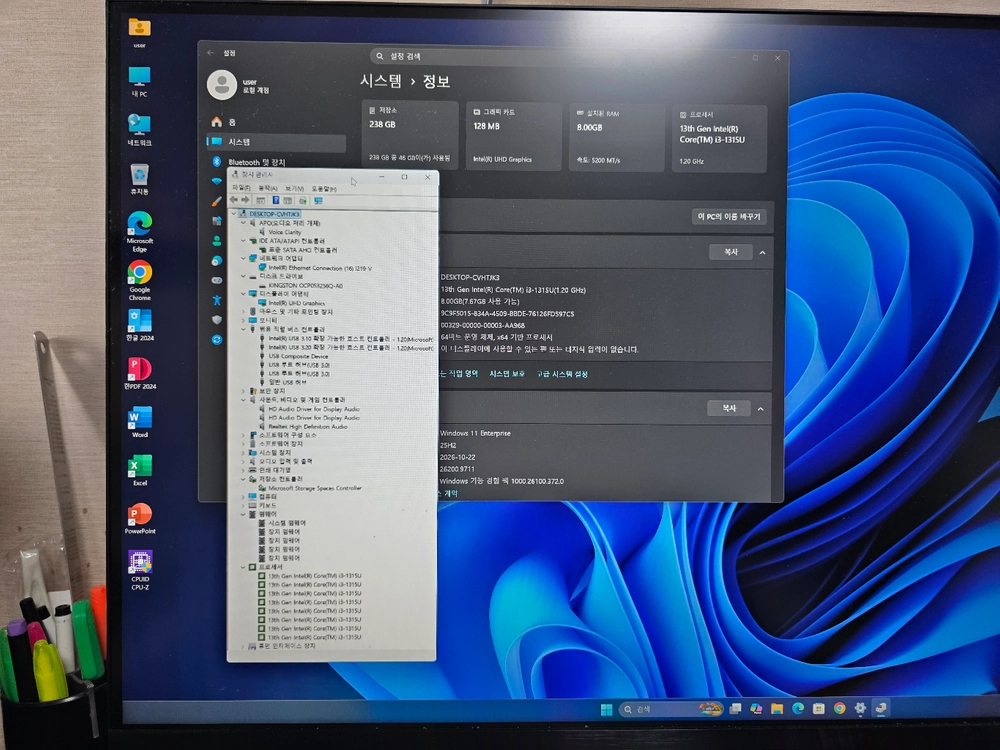
Task: Collapse 범용 직렬 버스 컨트롤러 node
Action: [243, 329]
